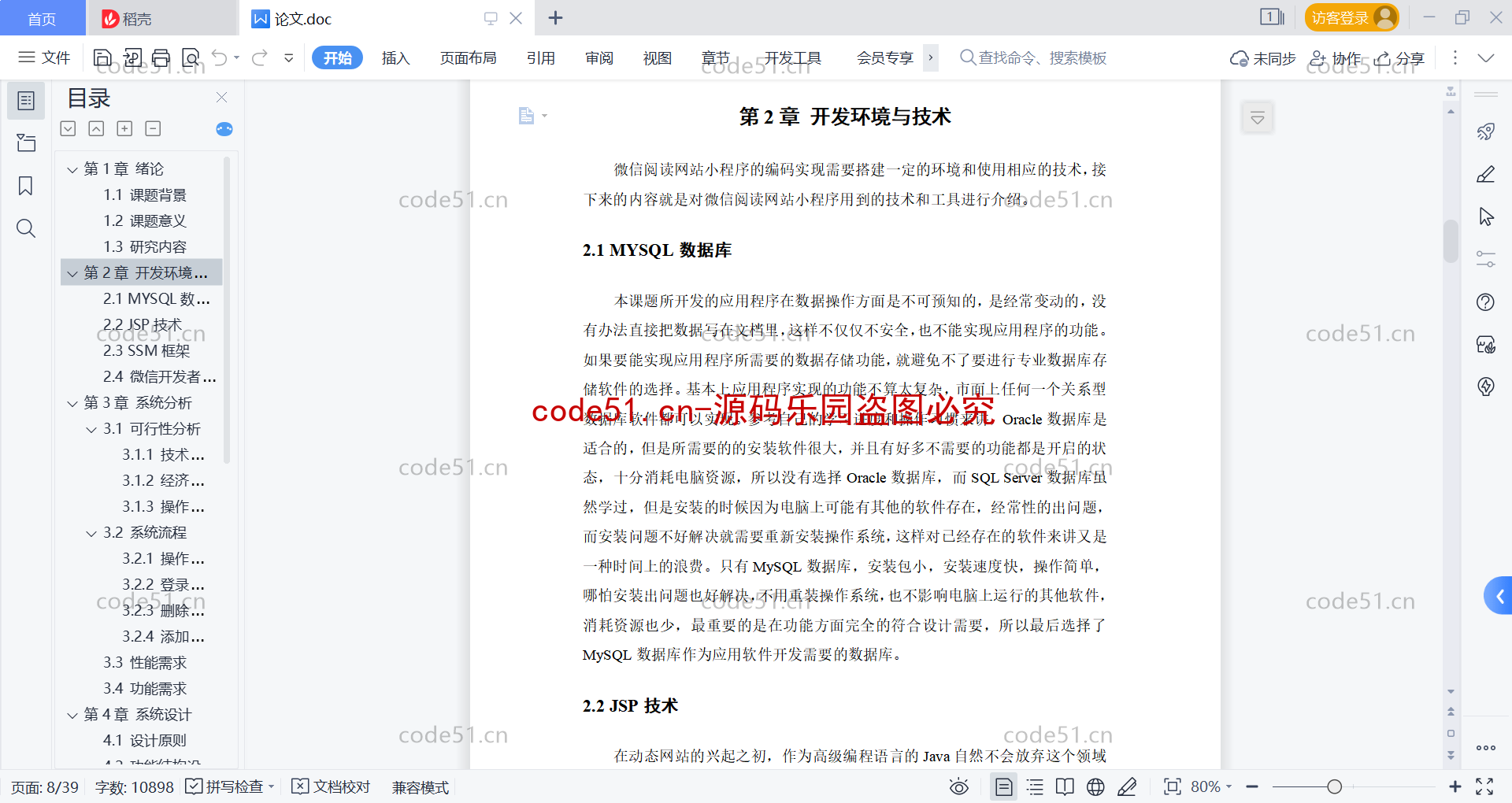This screenshot has height=803, width=1512.
Task: Open the zoom percentage 80% dropdown
Action: pyautogui.click(x=1211, y=786)
